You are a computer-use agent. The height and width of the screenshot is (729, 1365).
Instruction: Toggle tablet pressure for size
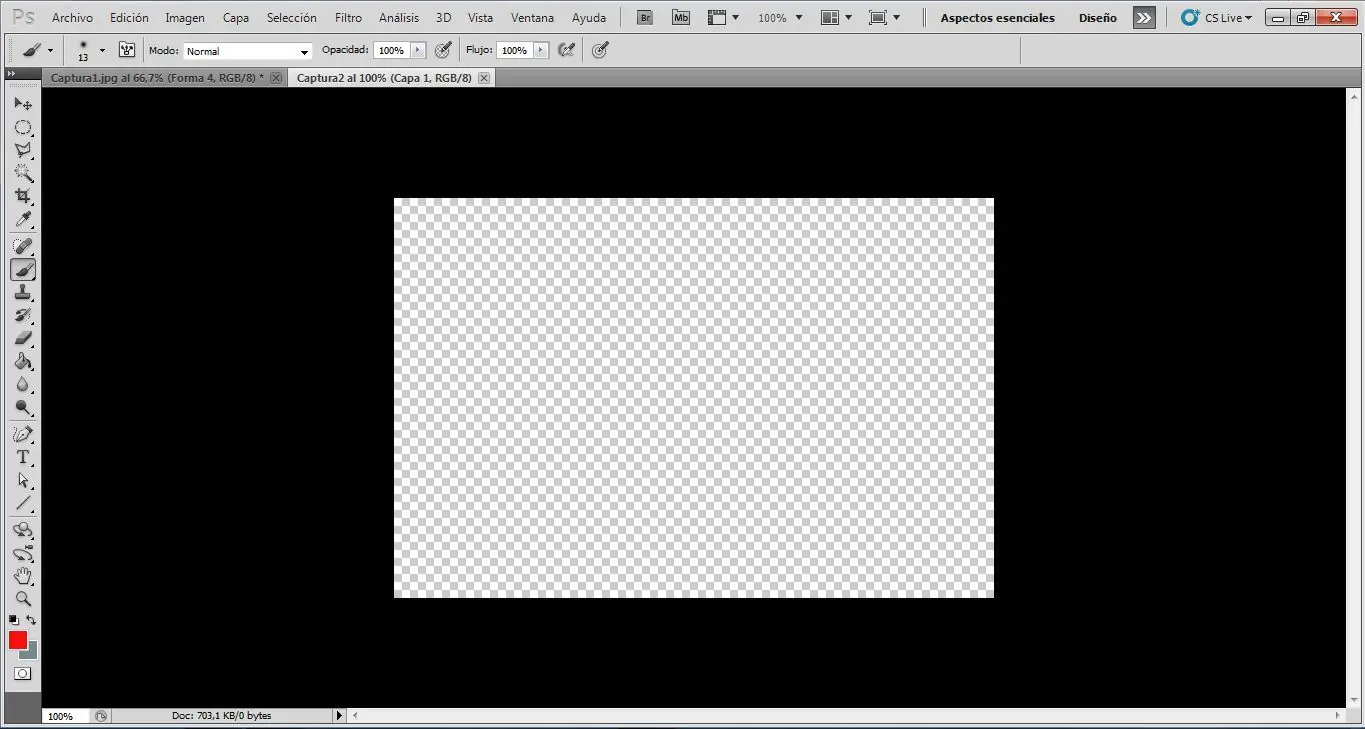pos(600,50)
